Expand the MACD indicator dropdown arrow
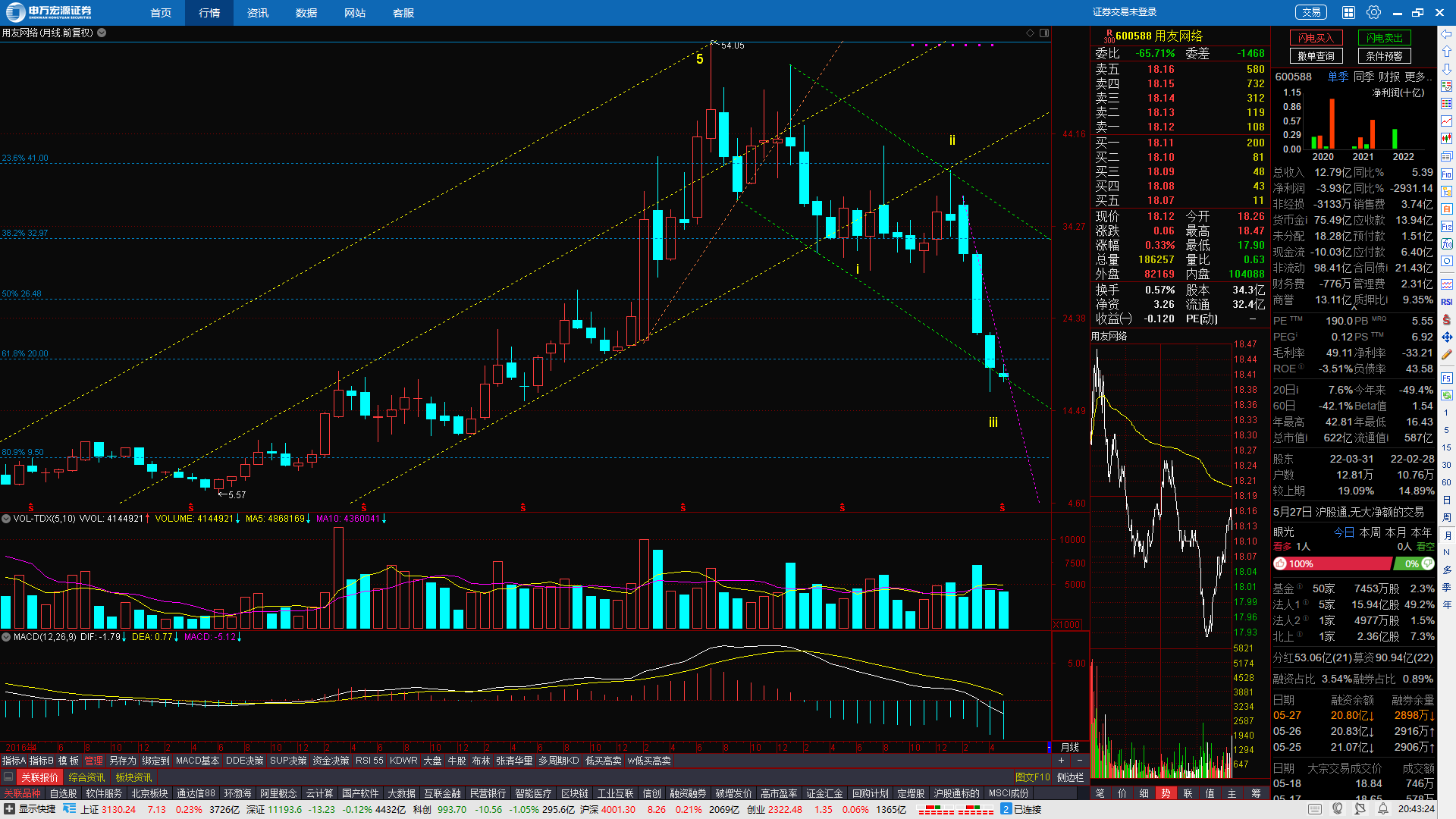 [x=6, y=637]
